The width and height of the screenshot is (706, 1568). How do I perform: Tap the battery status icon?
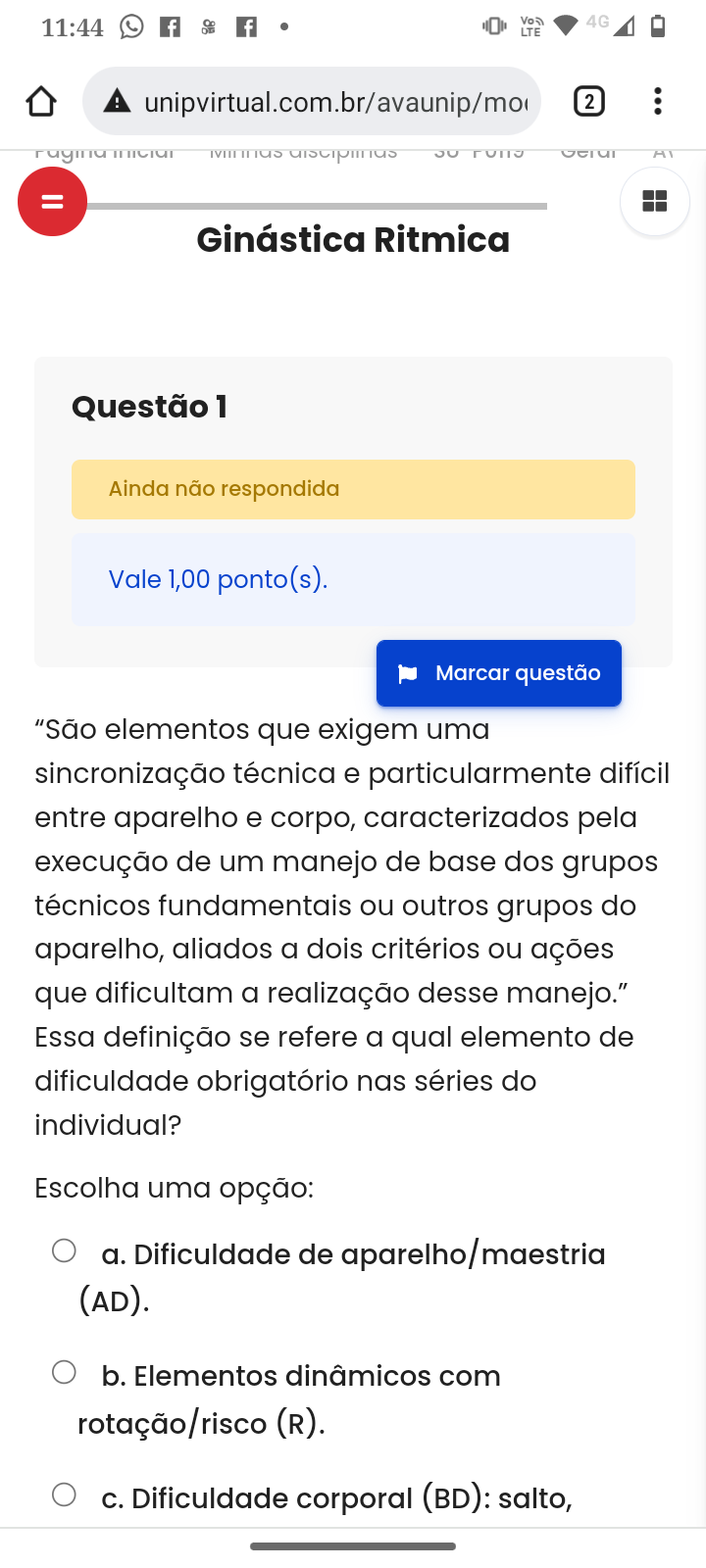pos(658,26)
